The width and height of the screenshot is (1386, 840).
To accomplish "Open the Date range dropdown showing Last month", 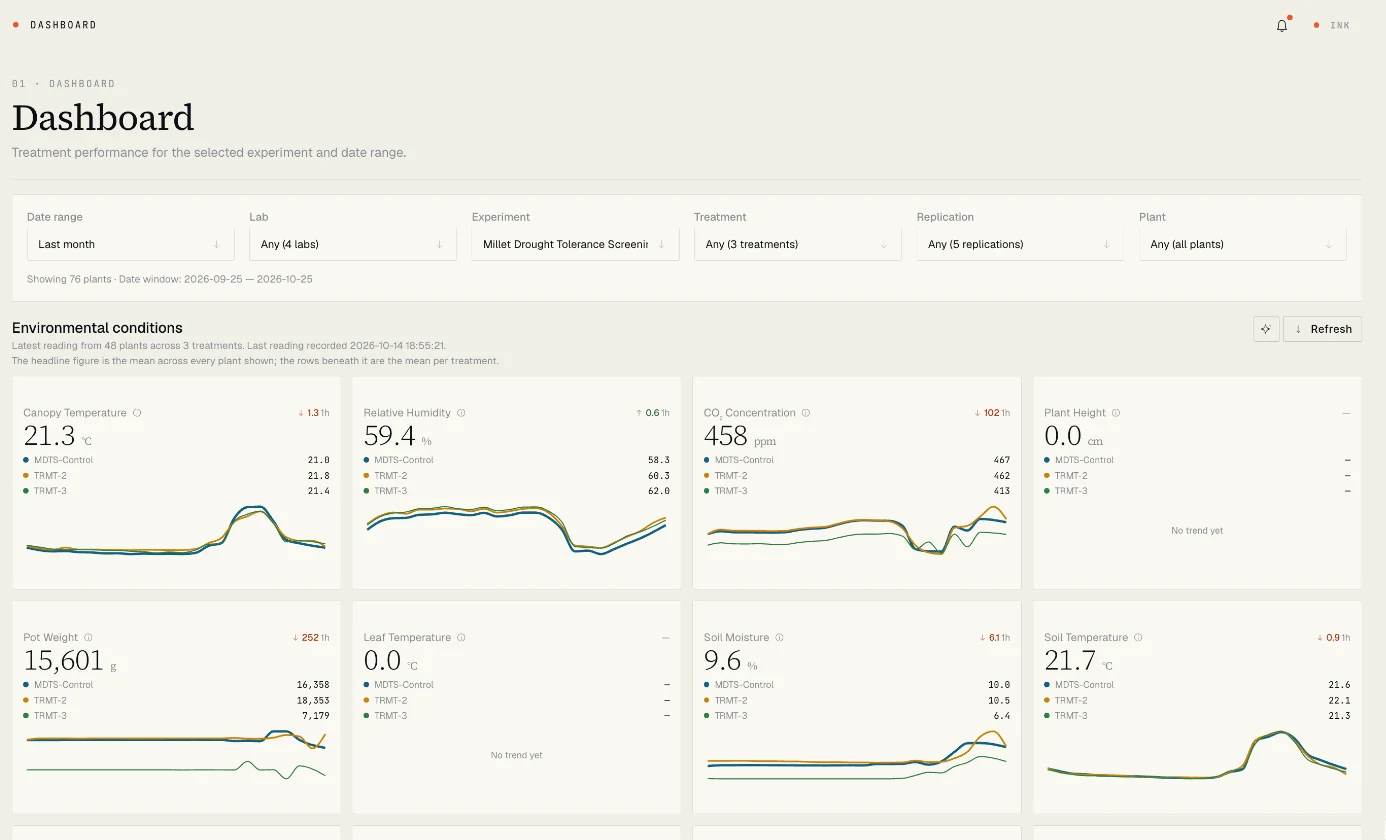I will pos(130,244).
